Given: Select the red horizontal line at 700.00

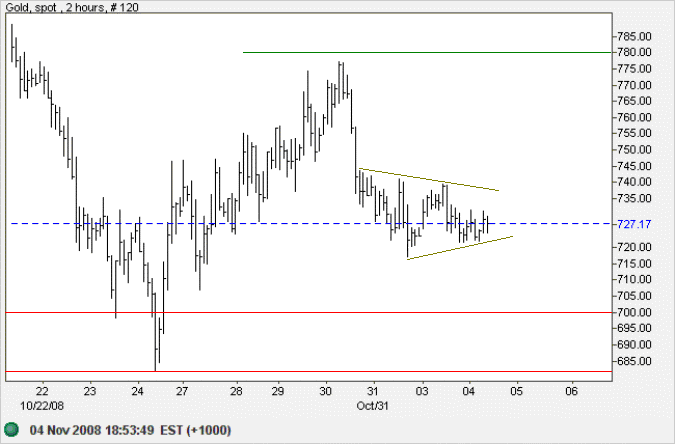Looking at the screenshot, I should point(309,312).
